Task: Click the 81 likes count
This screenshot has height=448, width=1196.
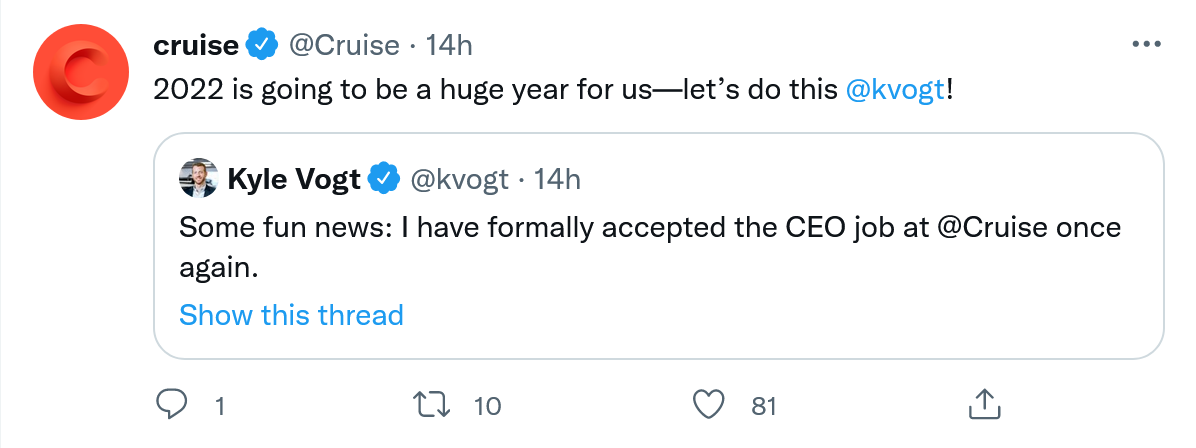Action: (x=764, y=406)
